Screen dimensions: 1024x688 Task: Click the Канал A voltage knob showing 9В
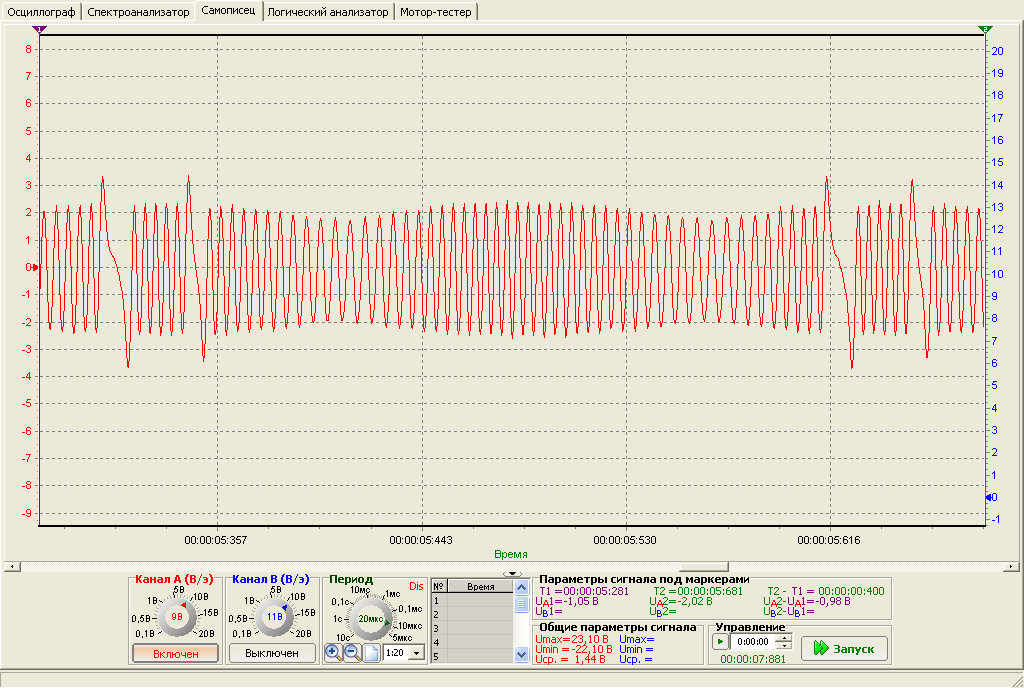[177, 617]
